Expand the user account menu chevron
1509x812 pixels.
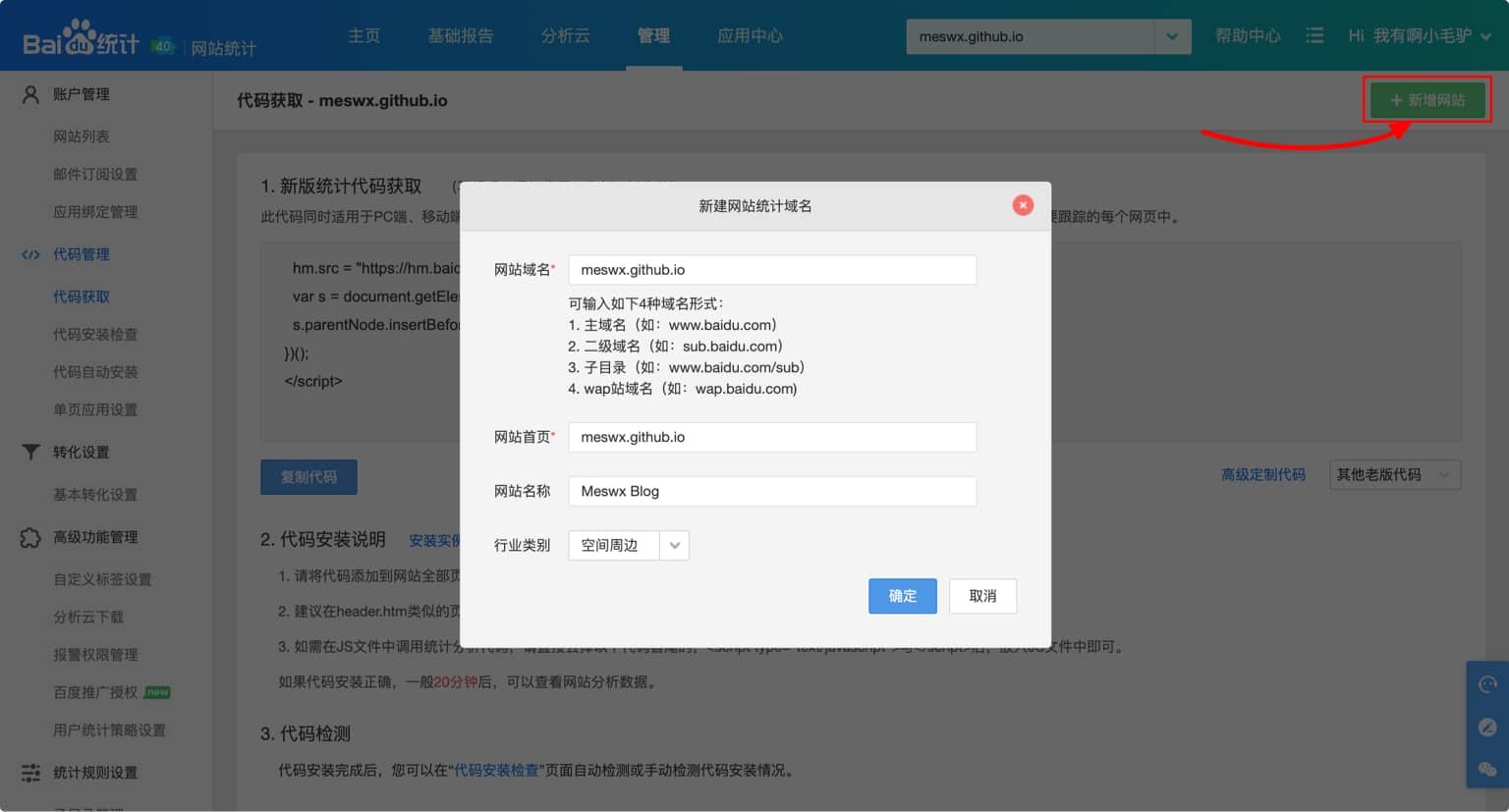(1486, 36)
